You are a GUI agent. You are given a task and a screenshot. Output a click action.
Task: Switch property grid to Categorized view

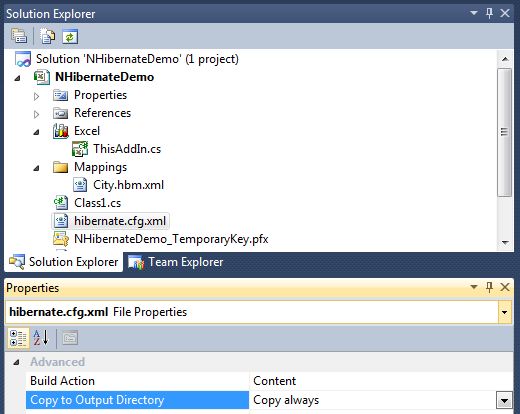coord(18,338)
